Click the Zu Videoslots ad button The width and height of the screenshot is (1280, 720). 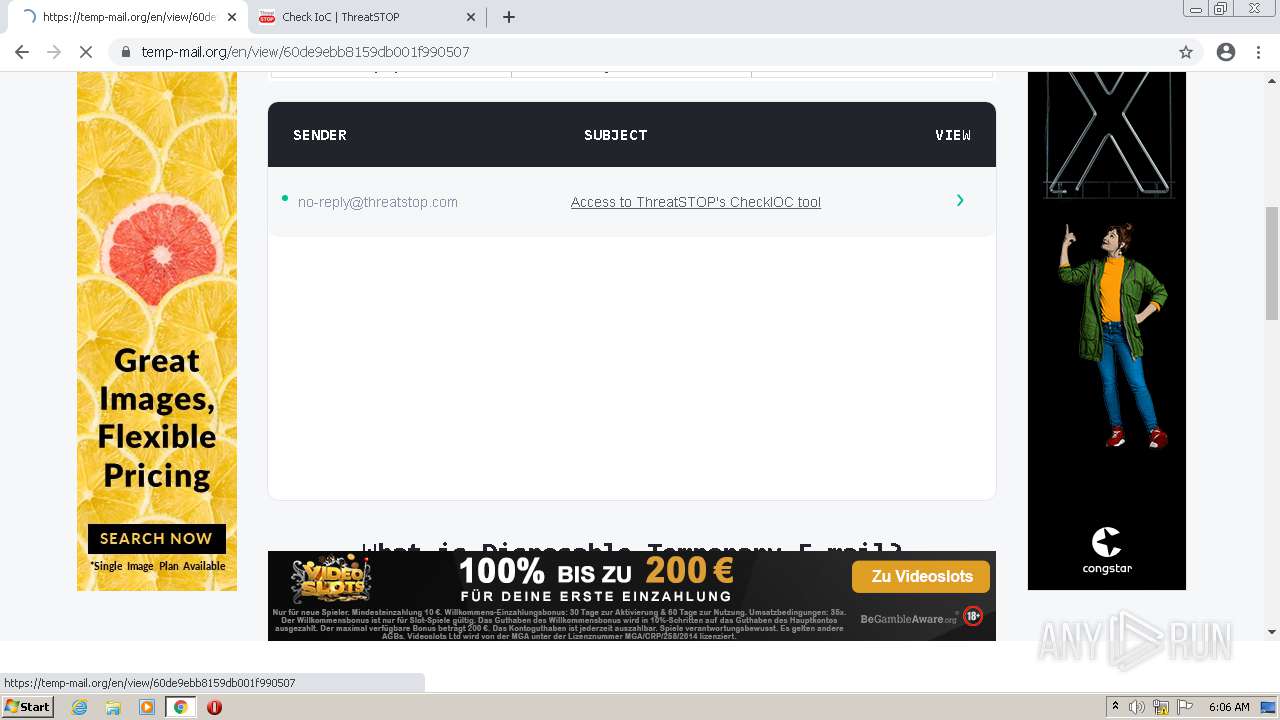pyautogui.click(x=921, y=577)
